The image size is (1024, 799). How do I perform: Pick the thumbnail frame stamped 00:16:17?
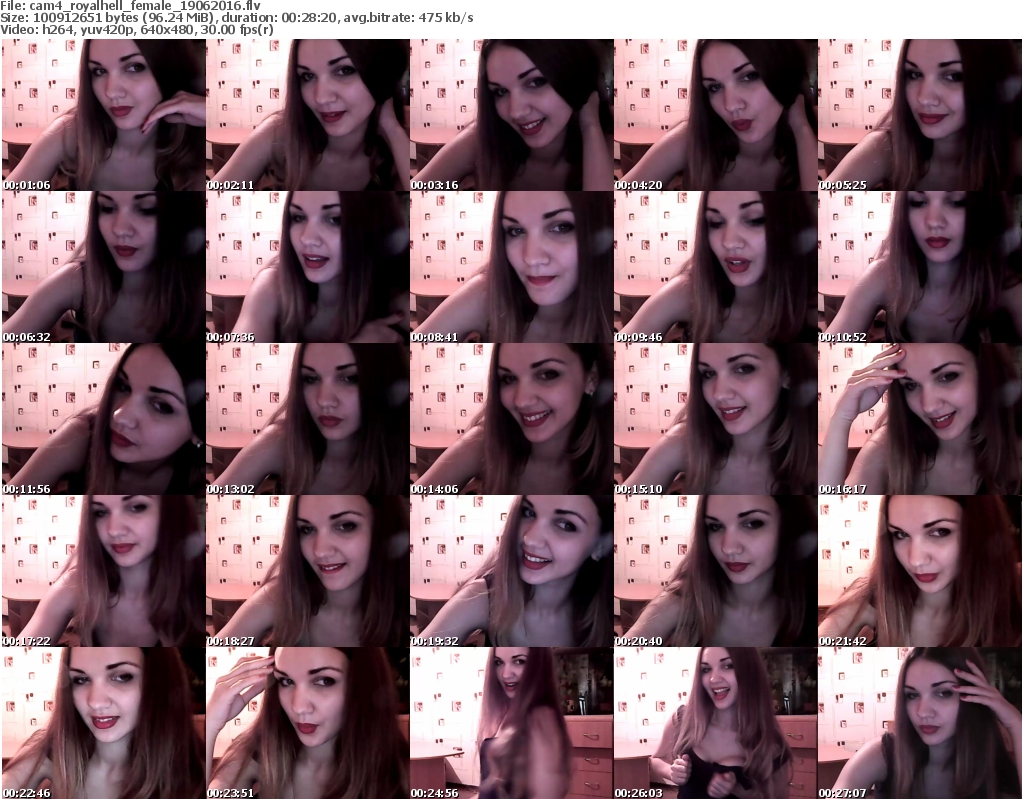(x=920, y=419)
